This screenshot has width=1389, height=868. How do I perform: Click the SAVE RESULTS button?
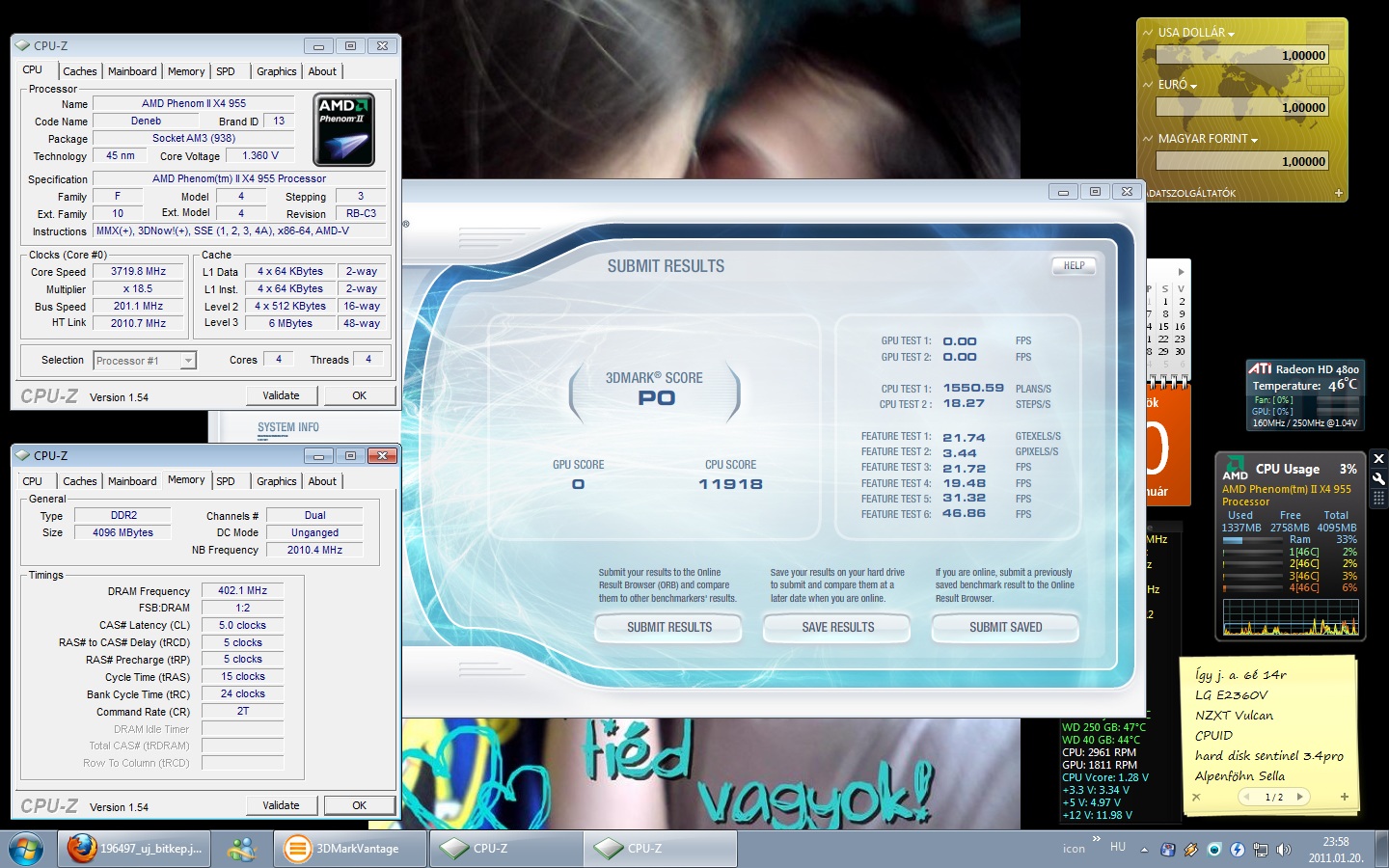[x=837, y=628]
